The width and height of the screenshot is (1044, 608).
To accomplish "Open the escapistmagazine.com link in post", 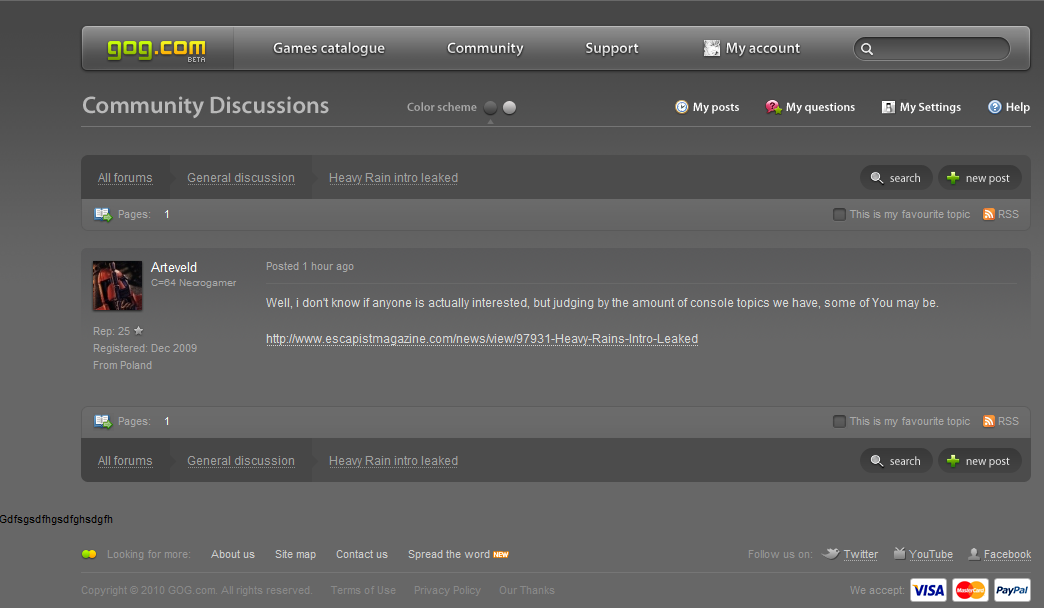I will (x=482, y=339).
